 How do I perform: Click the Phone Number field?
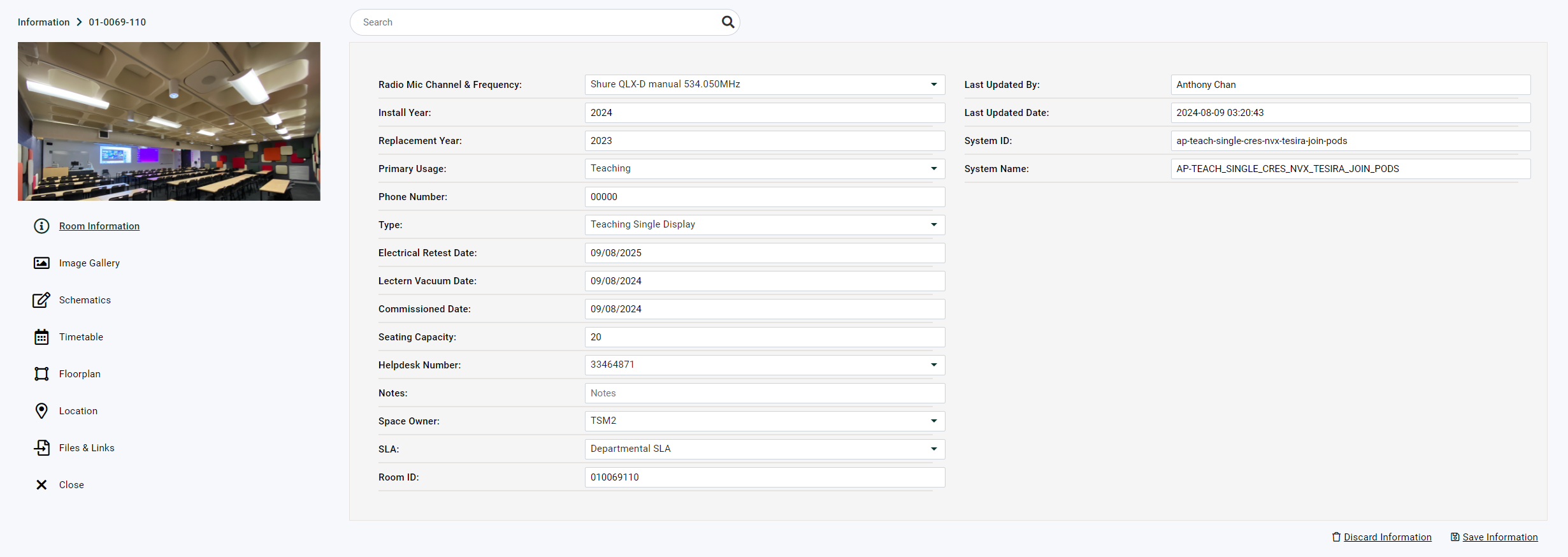coord(765,197)
